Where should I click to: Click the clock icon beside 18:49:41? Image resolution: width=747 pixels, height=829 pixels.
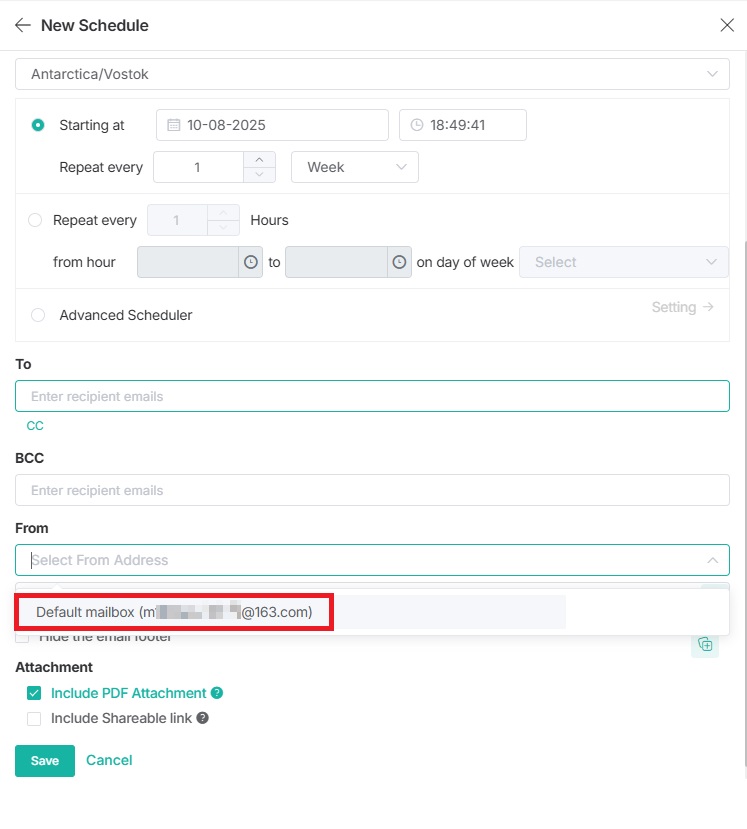point(417,124)
